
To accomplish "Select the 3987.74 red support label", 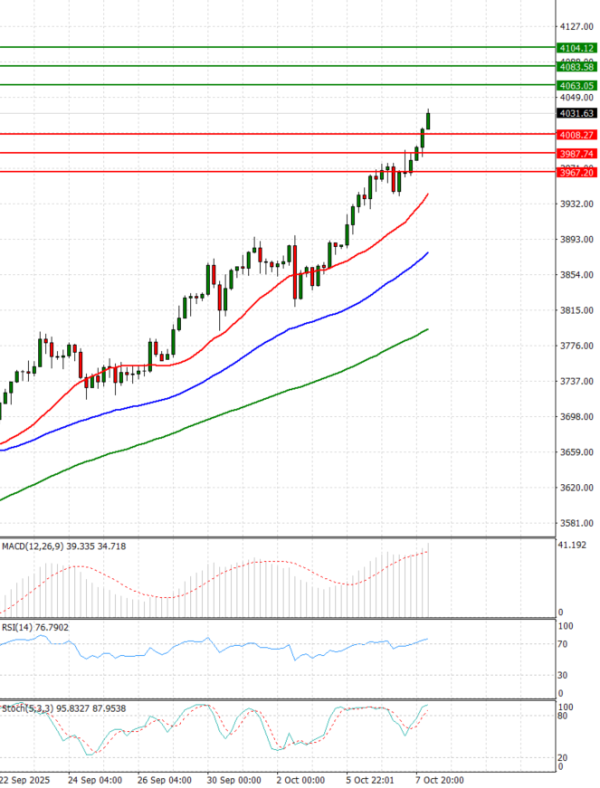I will point(577,153).
